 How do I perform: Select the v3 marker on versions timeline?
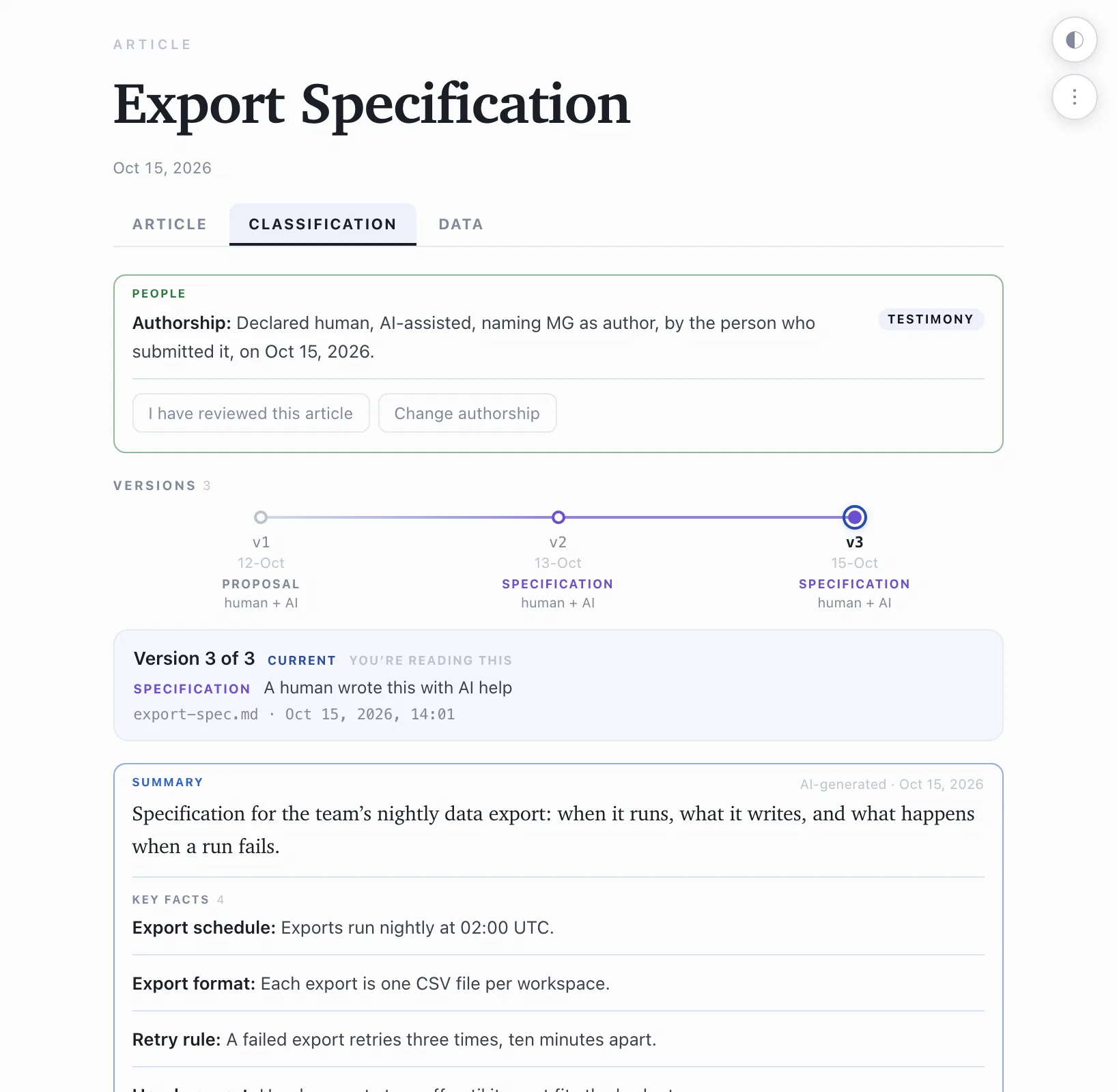tap(854, 517)
